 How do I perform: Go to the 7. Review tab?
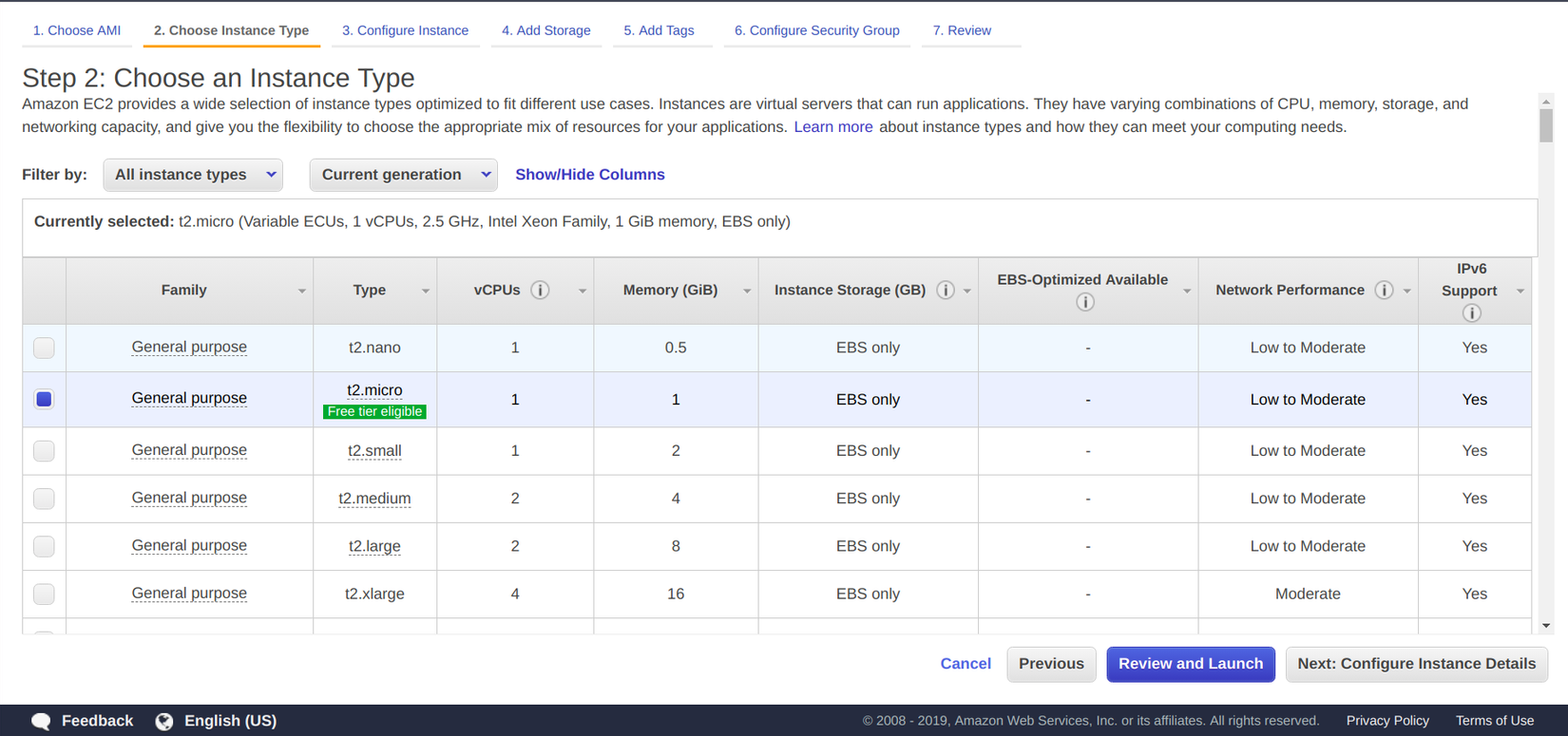(x=962, y=30)
